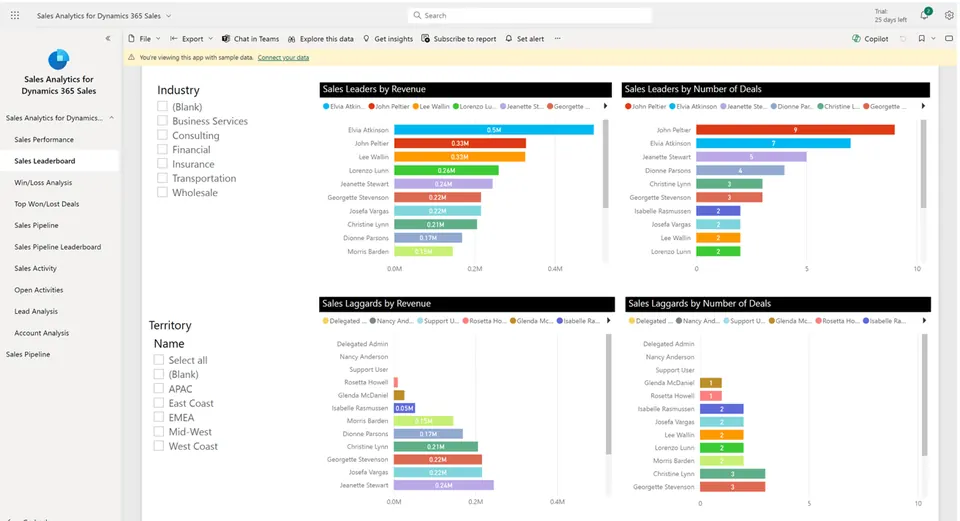Screen dimensions: 960x521
Task: Click the bell Set alert icon
Action: (509, 39)
